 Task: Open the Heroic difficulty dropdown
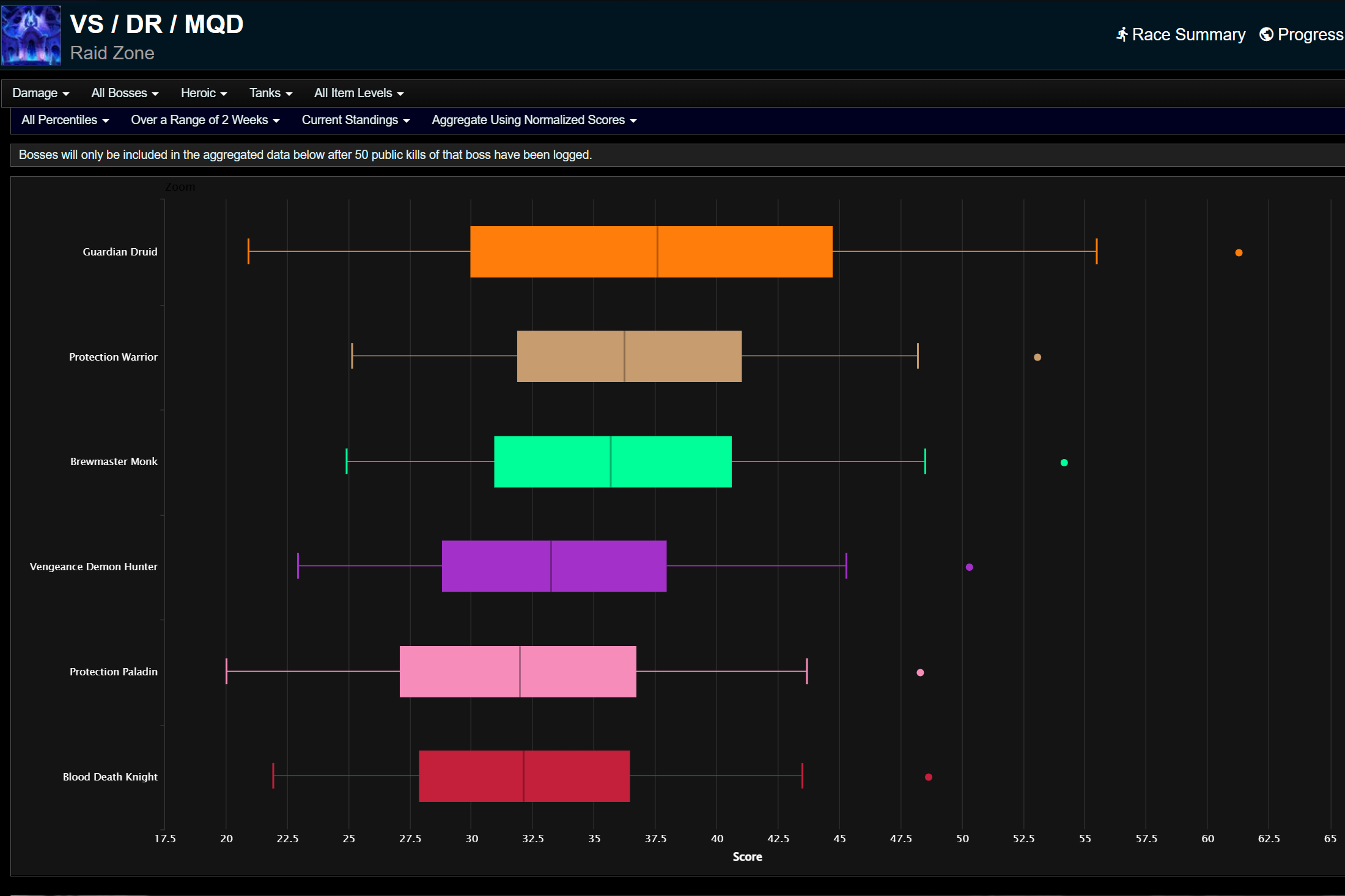204,93
